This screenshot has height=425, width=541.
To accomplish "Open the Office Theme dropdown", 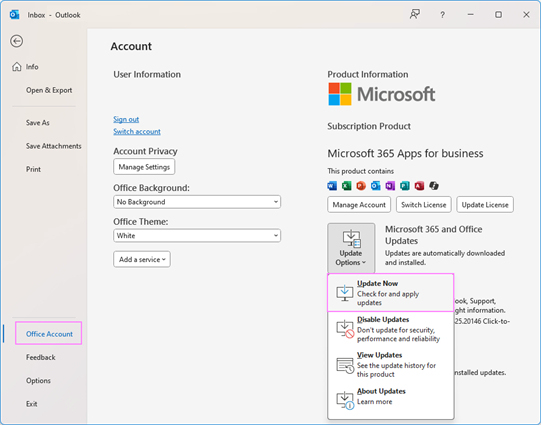I will click(197, 236).
